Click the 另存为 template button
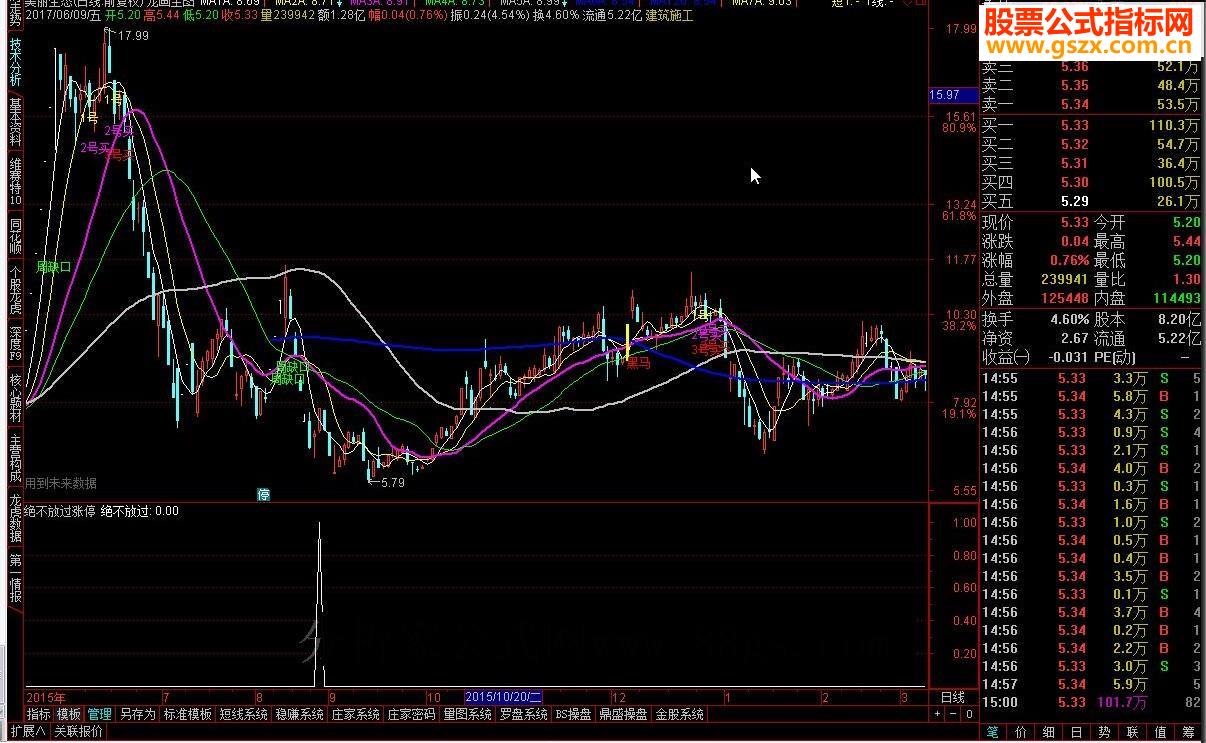 [x=137, y=714]
